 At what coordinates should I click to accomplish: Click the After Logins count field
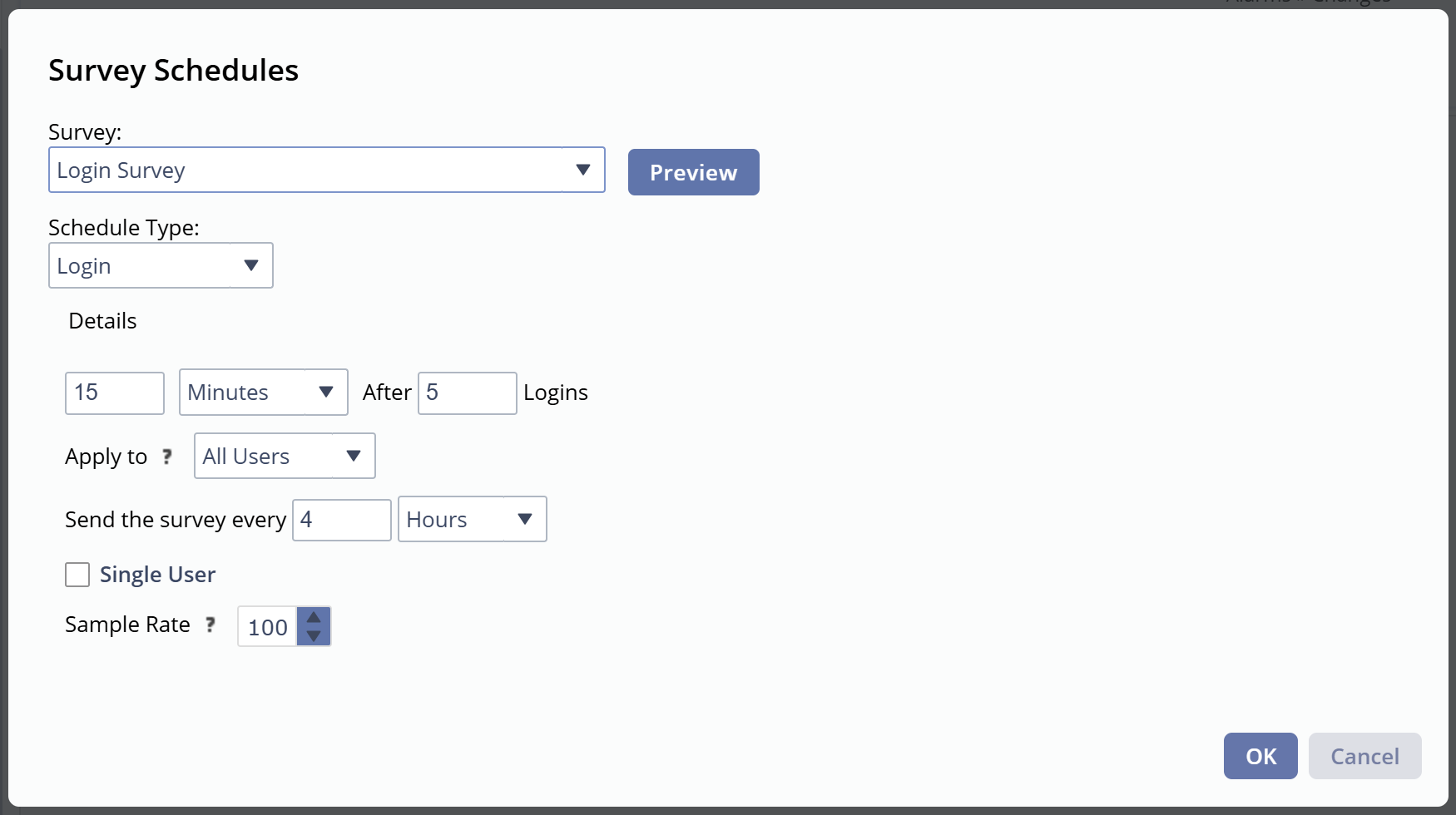467,393
